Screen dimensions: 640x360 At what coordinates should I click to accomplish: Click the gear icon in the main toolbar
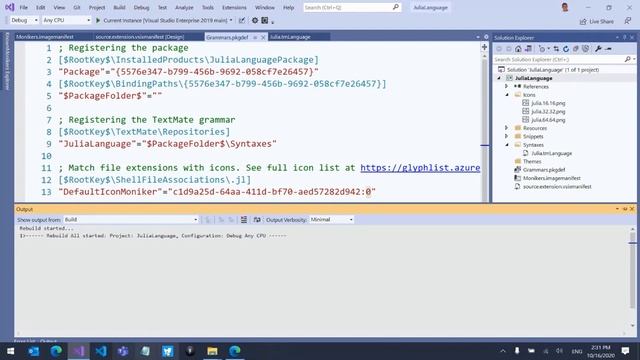[255, 20]
